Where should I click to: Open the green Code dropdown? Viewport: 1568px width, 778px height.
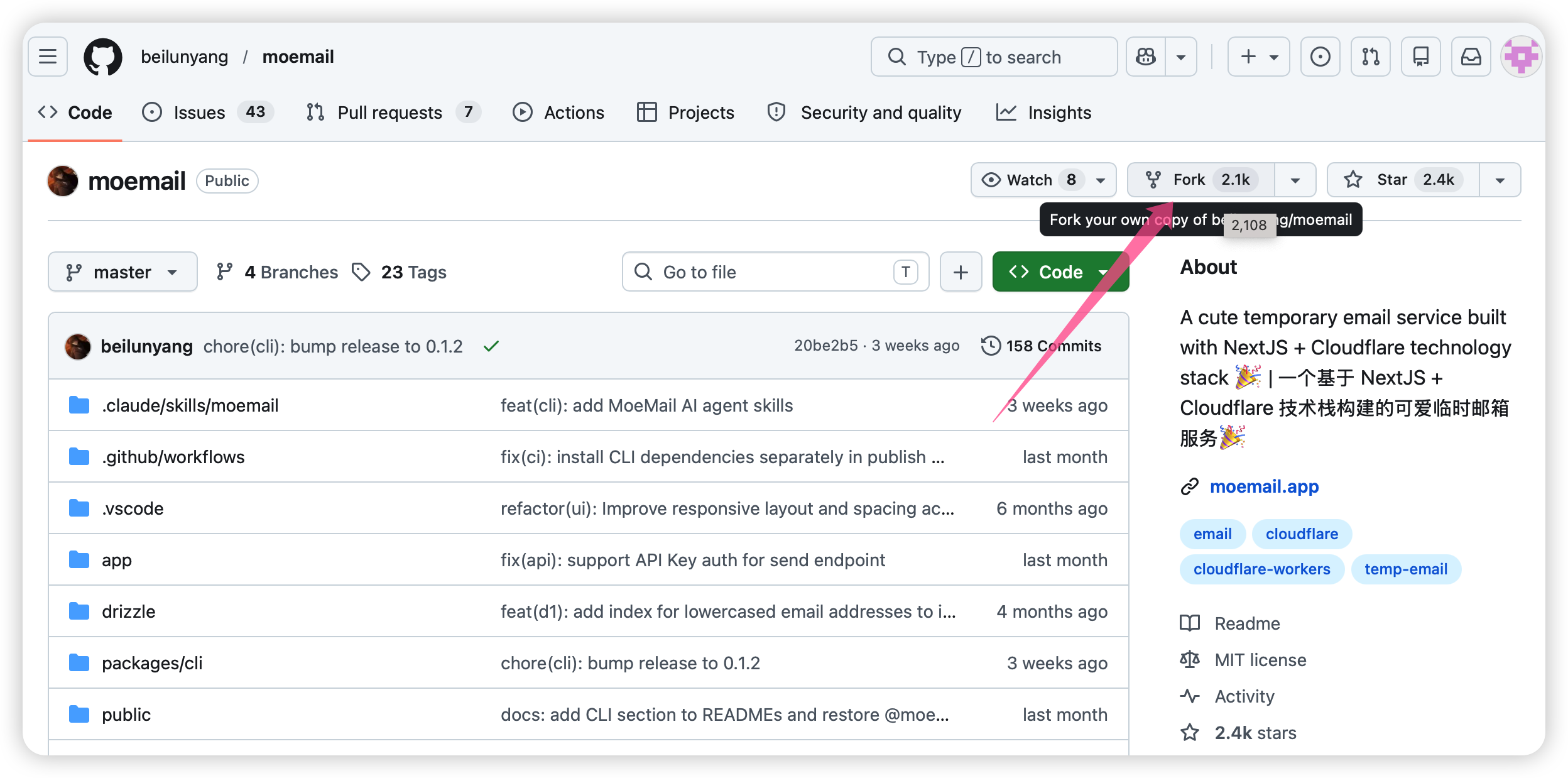(1060, 271)
